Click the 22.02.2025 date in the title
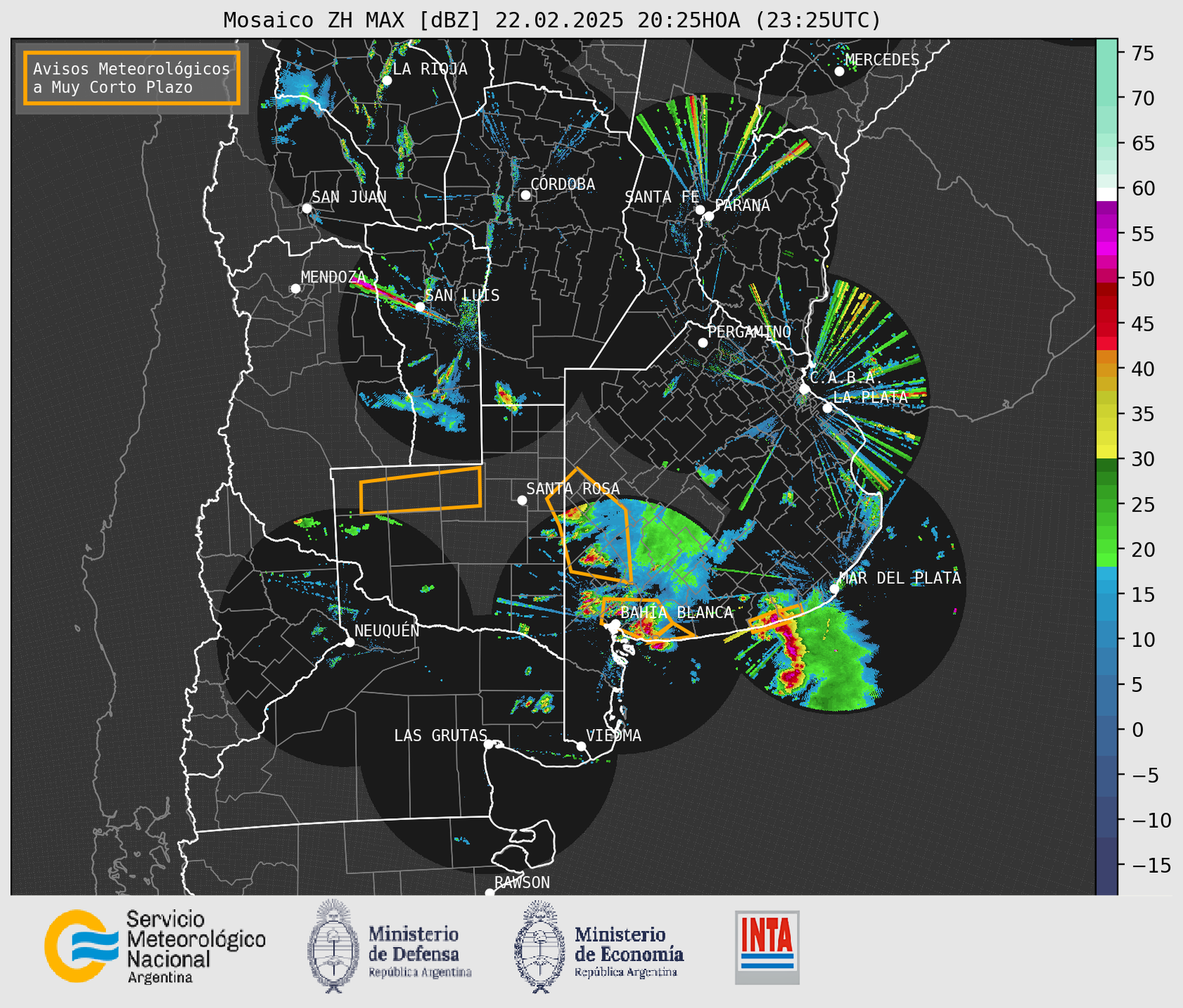Viewport: 1183px width, 1008px height. pos(559,20)
